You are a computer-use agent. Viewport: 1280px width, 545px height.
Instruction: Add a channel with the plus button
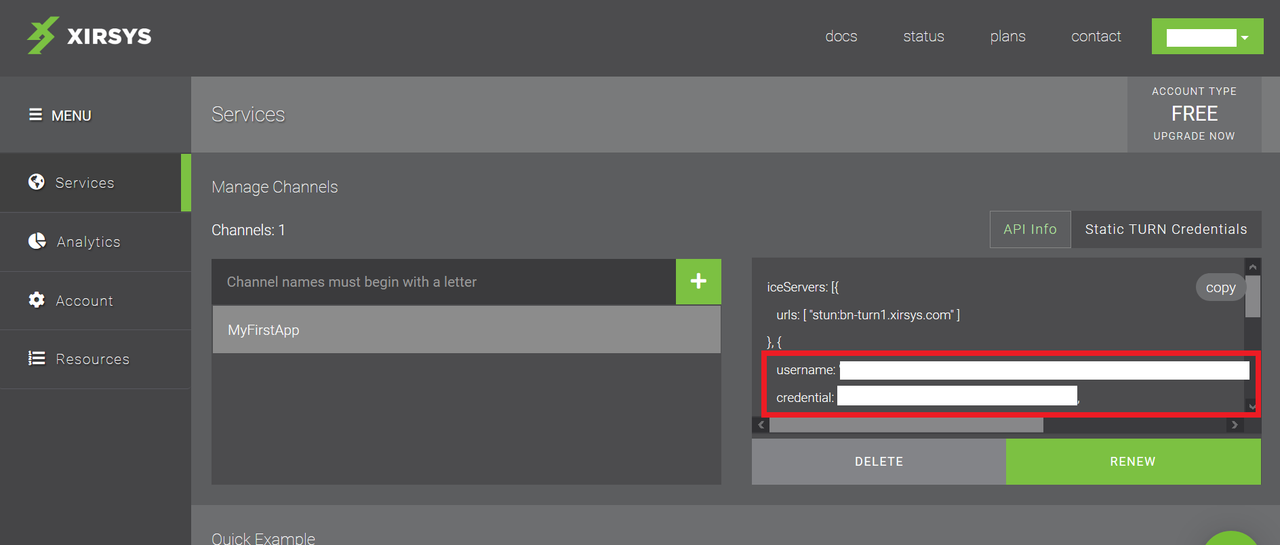coord(698,282)
